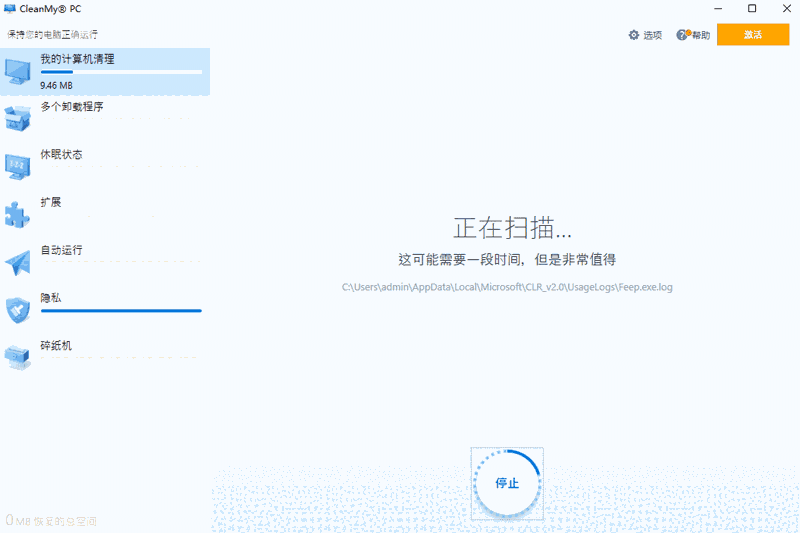Click the 保持您的电脑正确运行 tagline
The height and width of the screenshot is (533, 800).
pos(53,35)
